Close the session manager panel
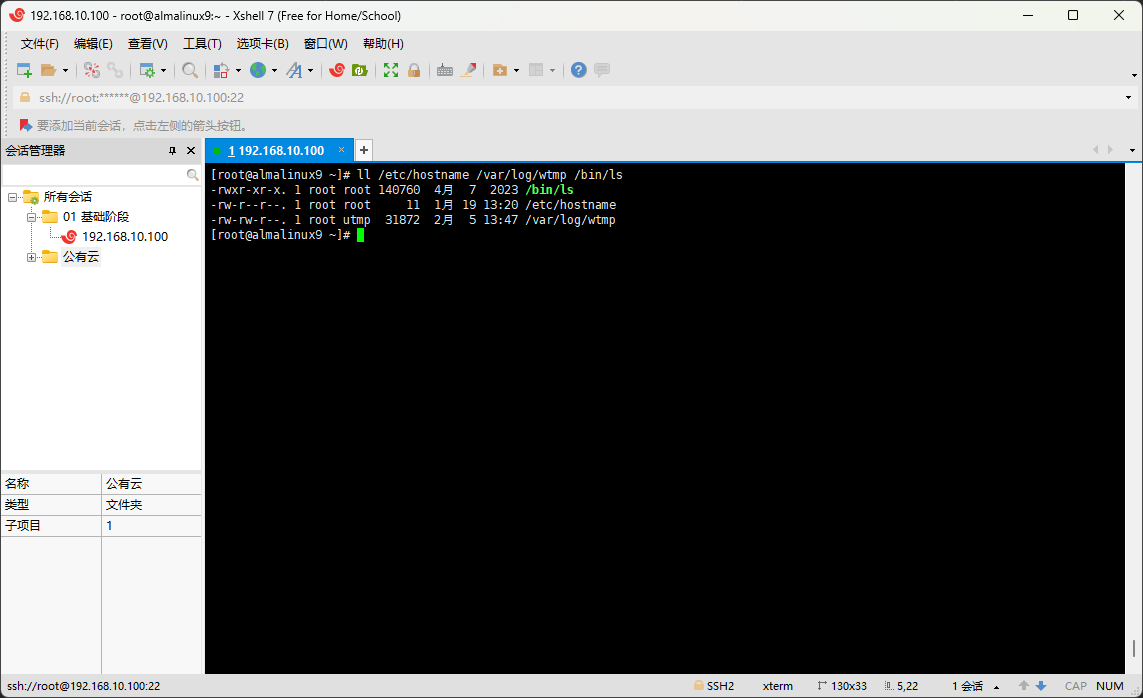This screenshot has width=1143, height=698. 191,150
